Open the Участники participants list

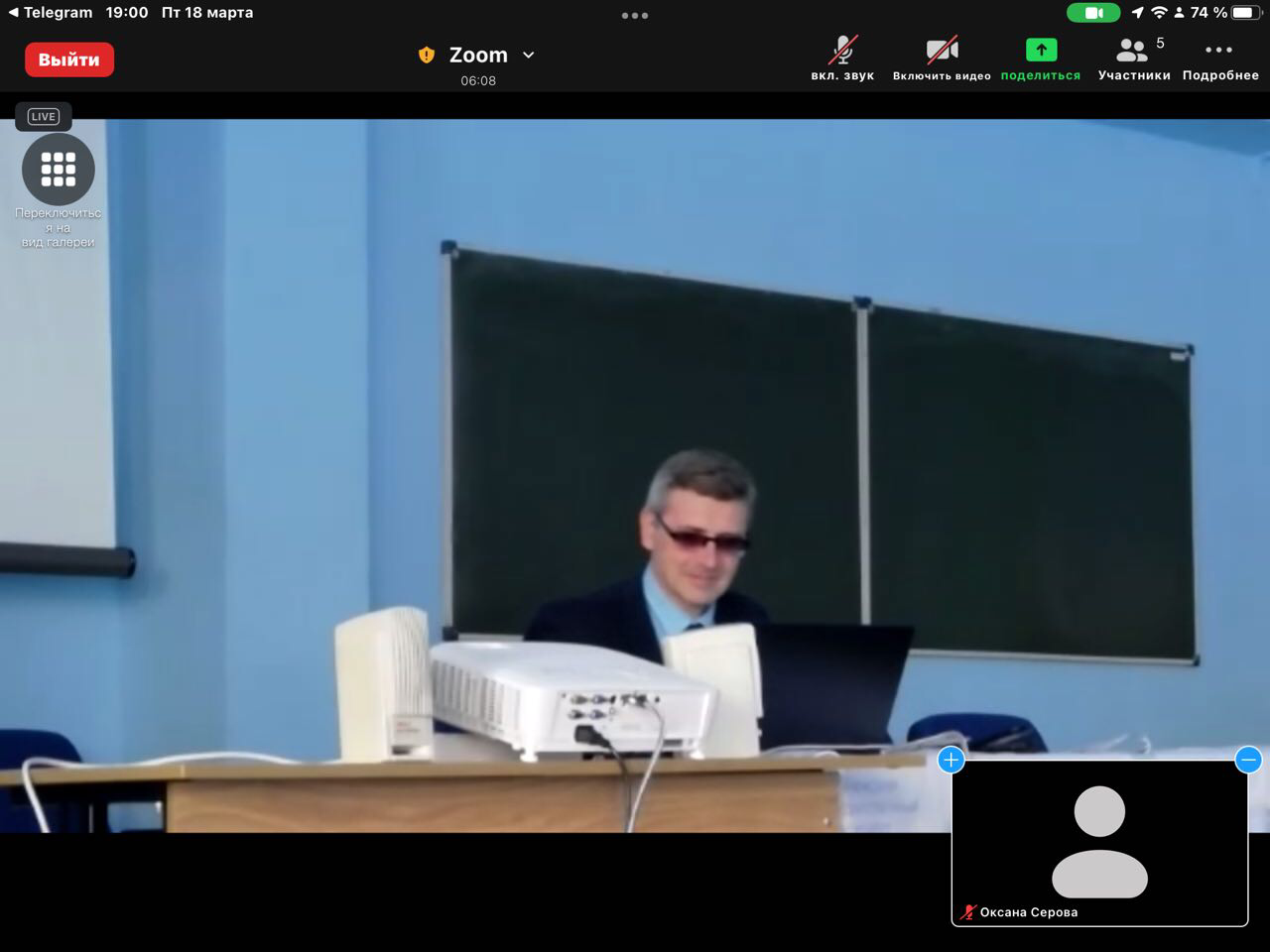(x=1133, y=52)
